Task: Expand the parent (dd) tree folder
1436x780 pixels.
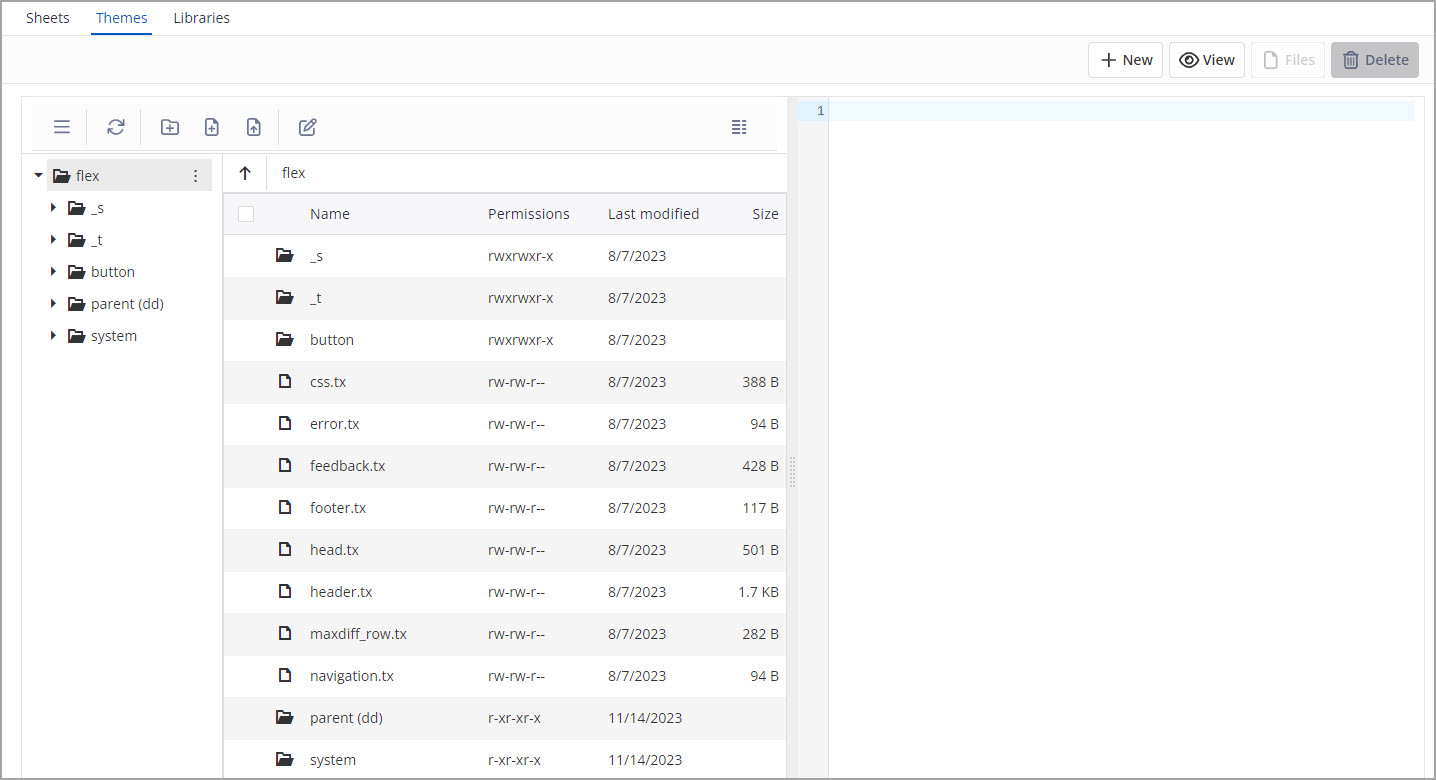Action: point(53,304)
